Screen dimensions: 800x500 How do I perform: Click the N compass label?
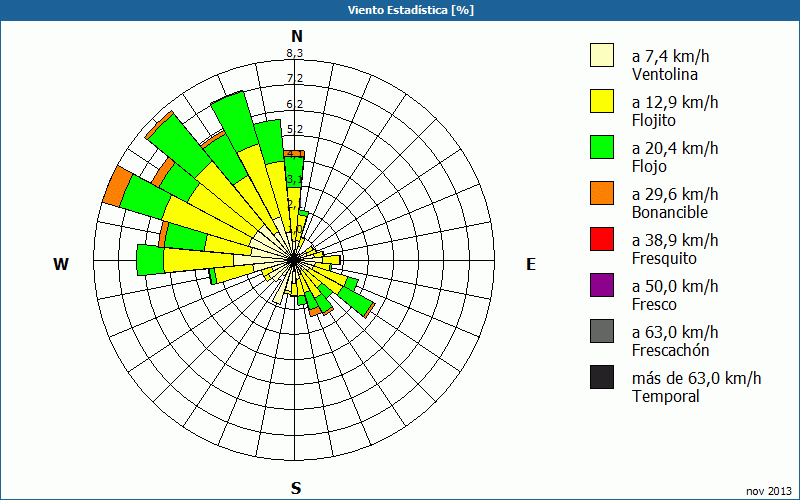[297, 36]
